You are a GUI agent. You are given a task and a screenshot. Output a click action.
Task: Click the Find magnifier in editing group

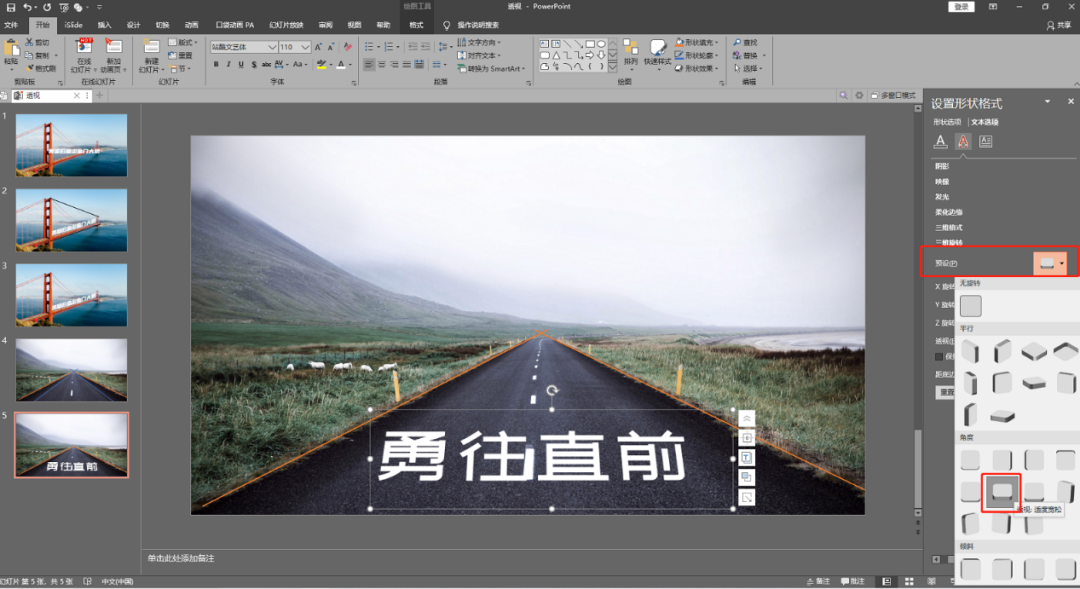(737, 43)
